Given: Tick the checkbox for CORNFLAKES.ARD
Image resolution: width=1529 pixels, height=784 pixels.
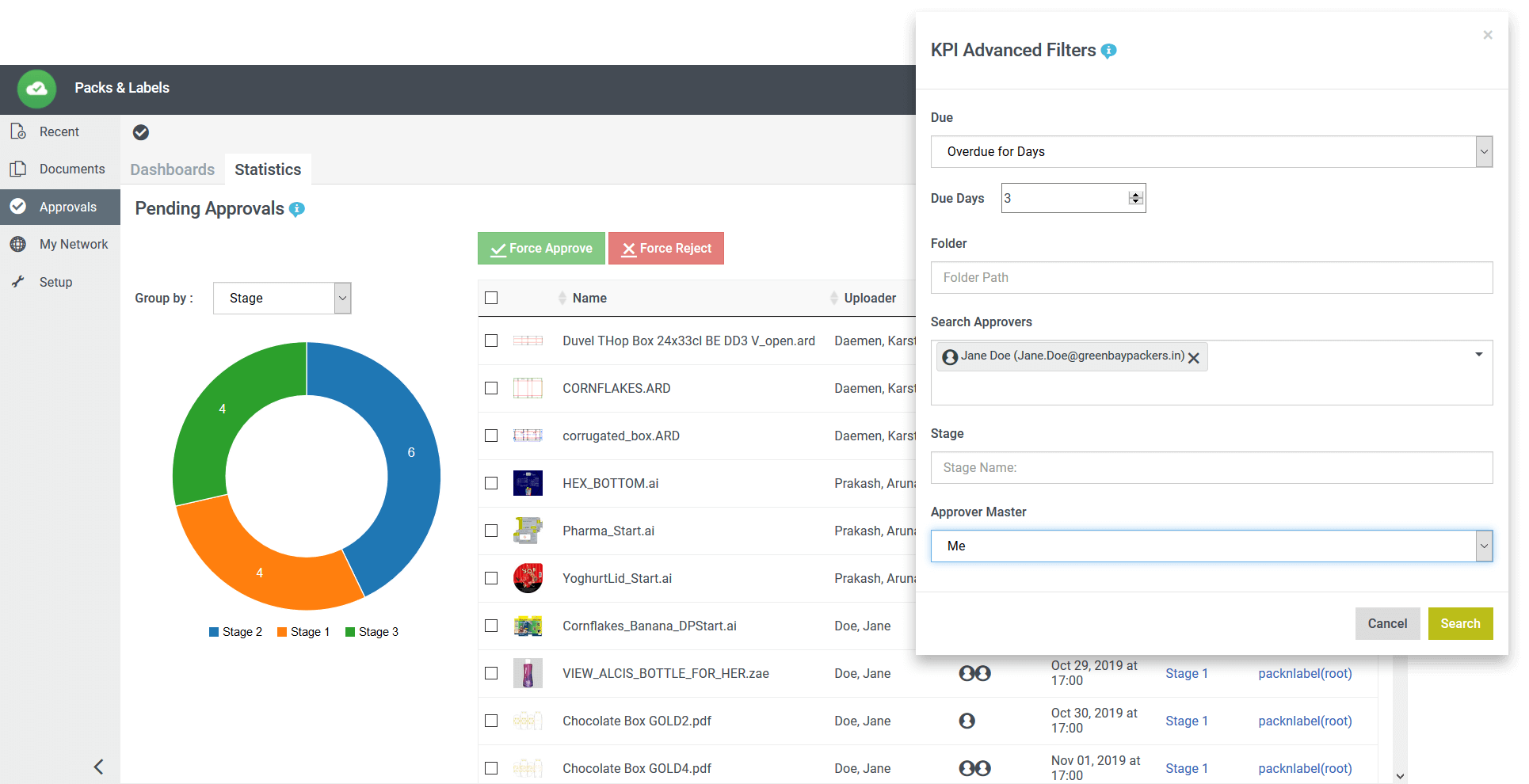Looking at the screenshot, I should point(491,388).
